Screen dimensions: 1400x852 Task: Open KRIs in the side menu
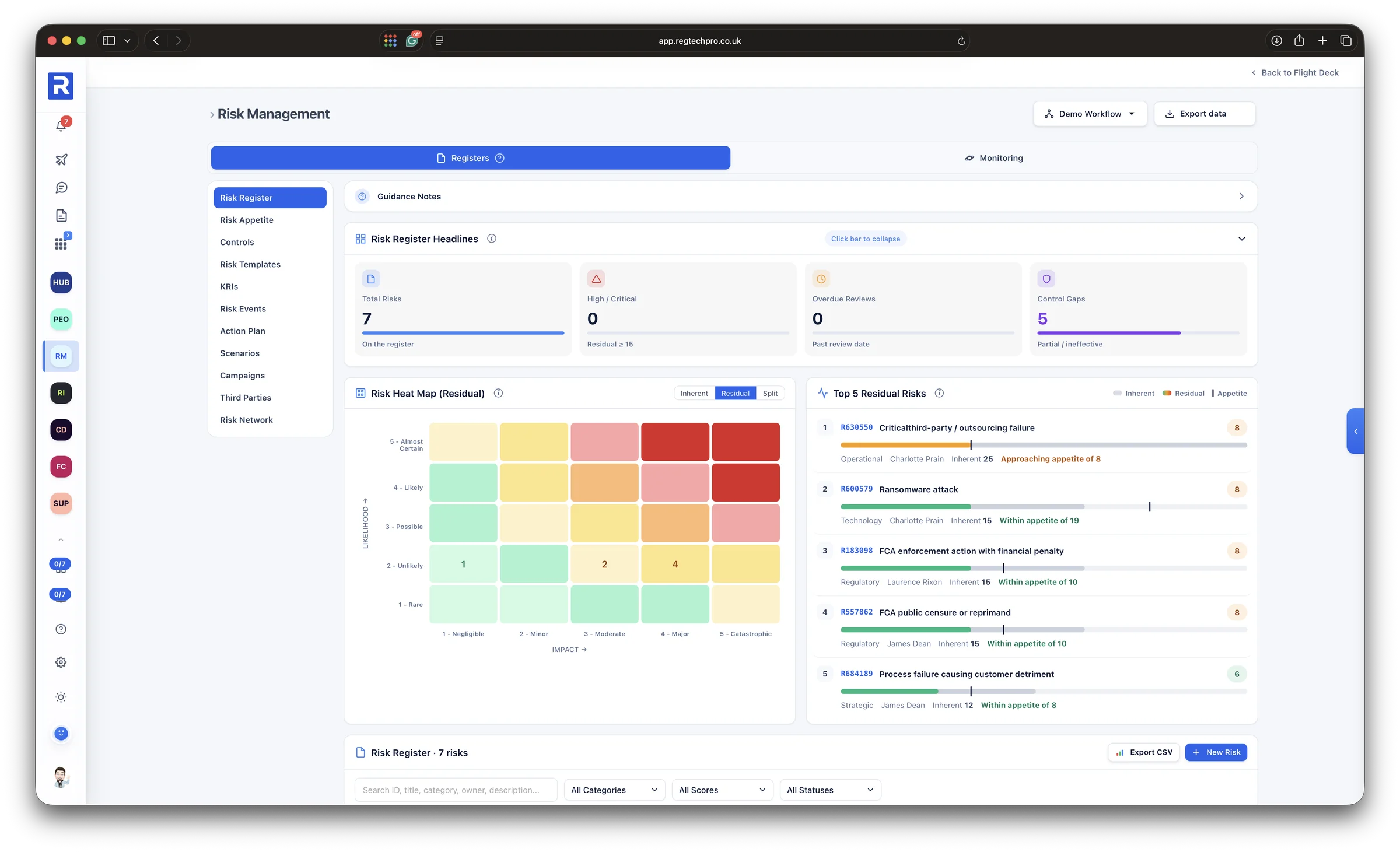[269, 286]
